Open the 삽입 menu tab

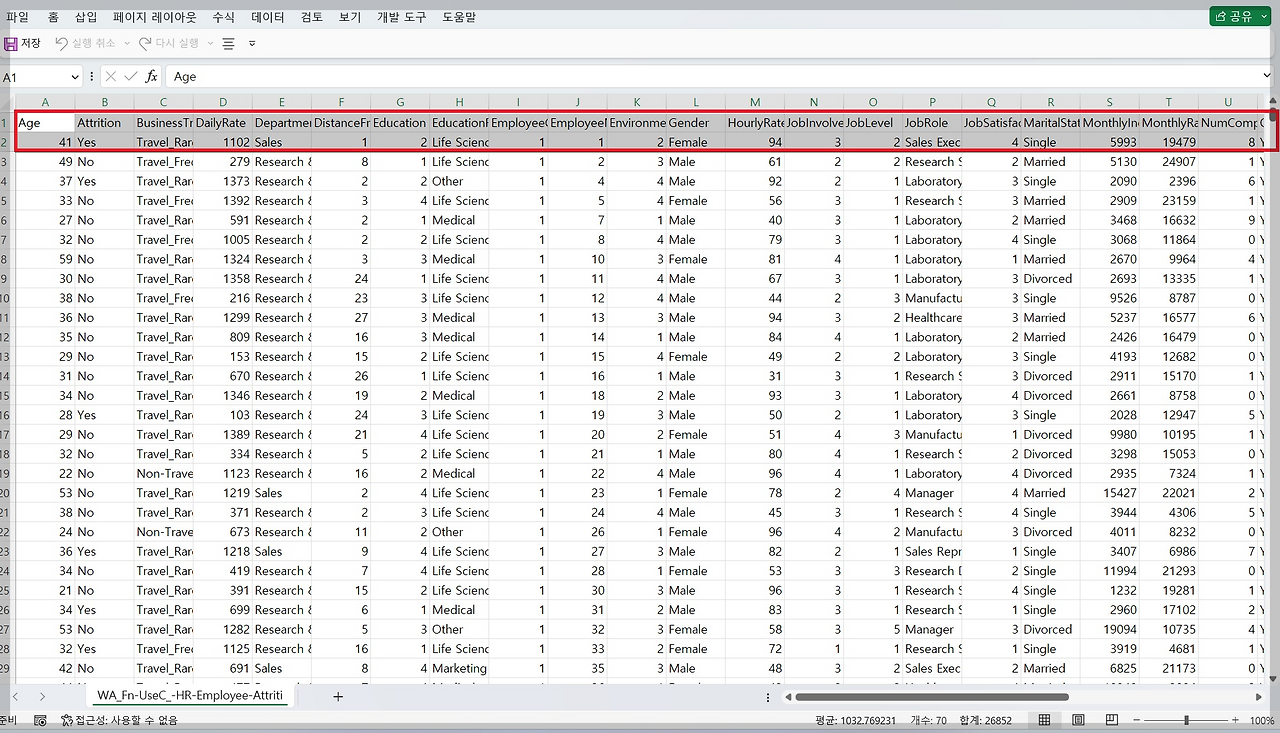coord(86,17)
